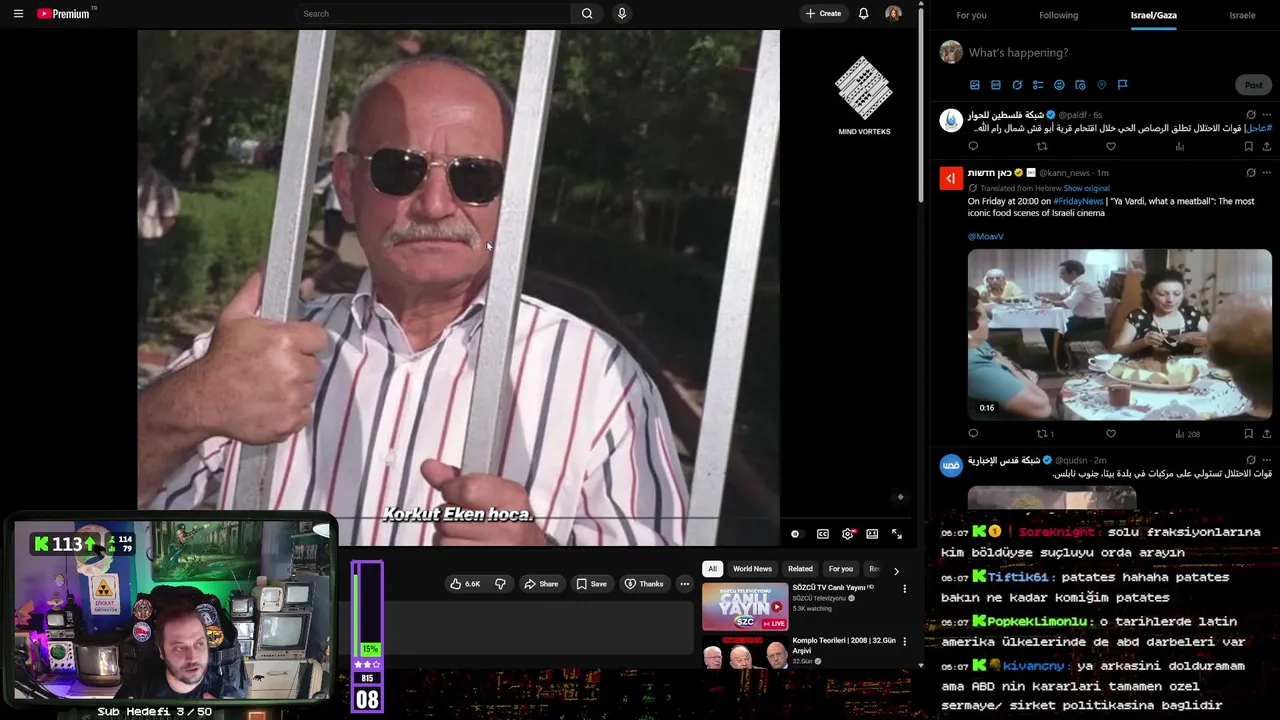
Task: Open the @MoavV mention link
Action: pyautogui.click(x=985, y=237)
